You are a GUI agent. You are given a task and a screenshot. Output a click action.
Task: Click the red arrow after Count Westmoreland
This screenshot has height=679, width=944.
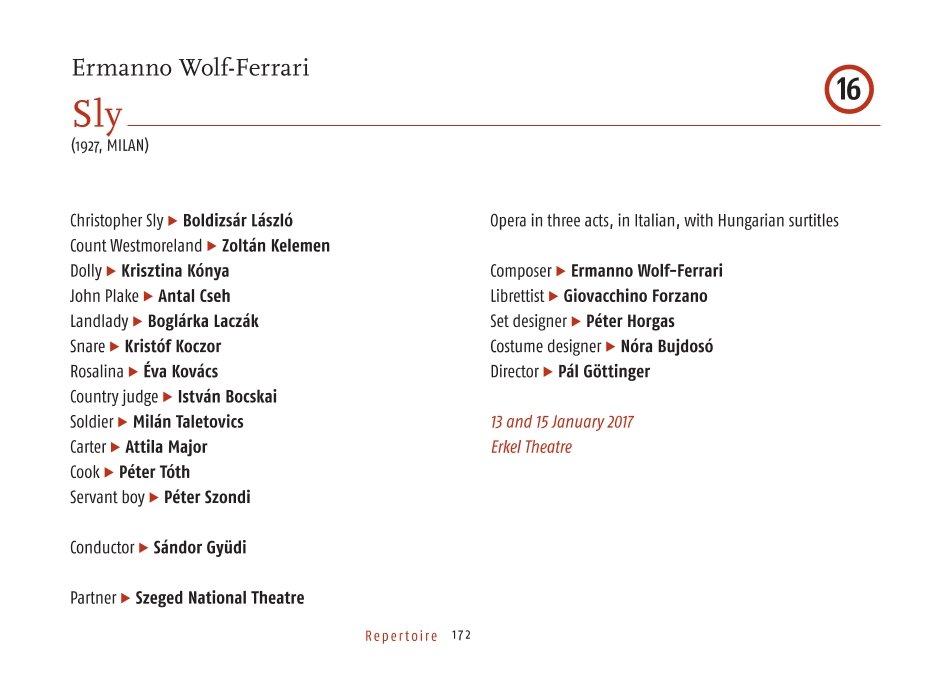pyautogui.click(x=212, y=246)
